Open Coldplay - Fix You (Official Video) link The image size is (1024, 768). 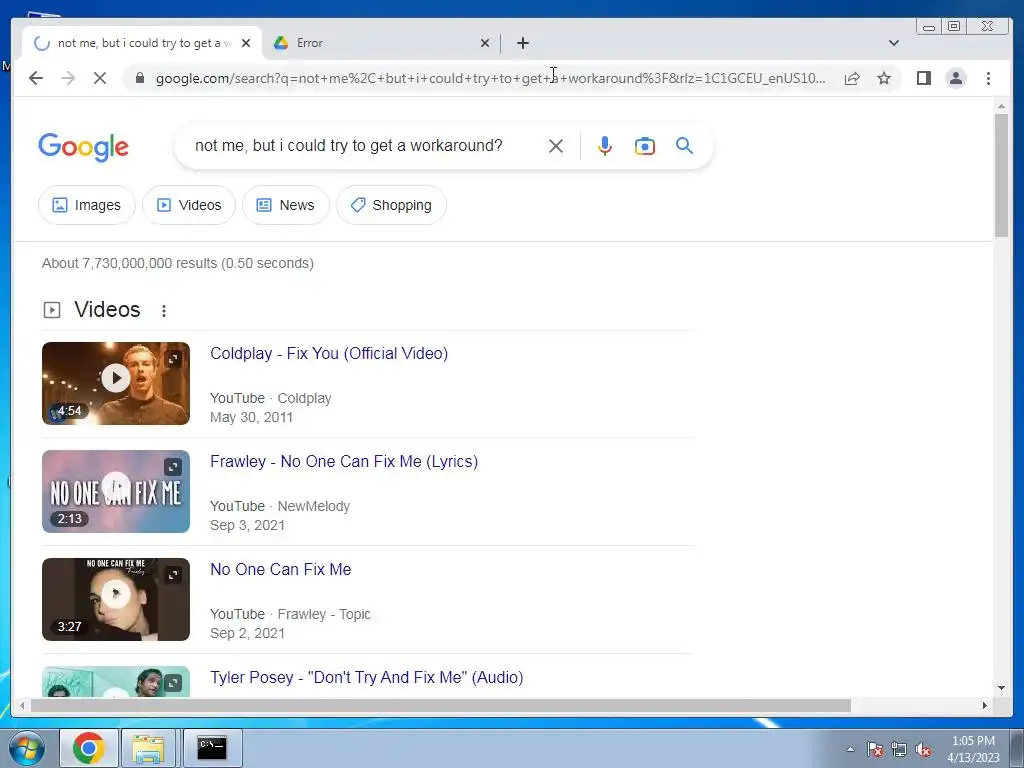(x=329, y=353)
